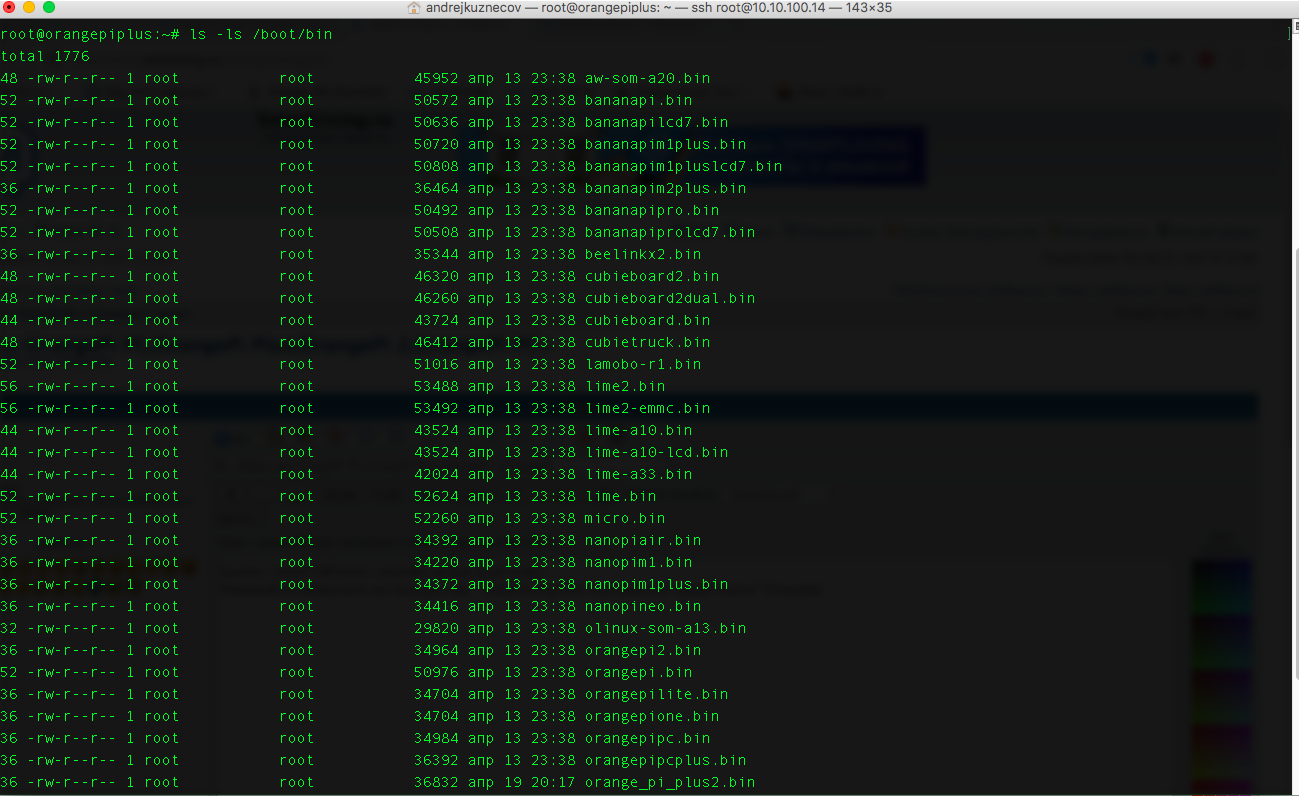Select file name lime2.bin
This screenshot has height=796, width=1299.
pyautogui.click(x=625, y=386)
